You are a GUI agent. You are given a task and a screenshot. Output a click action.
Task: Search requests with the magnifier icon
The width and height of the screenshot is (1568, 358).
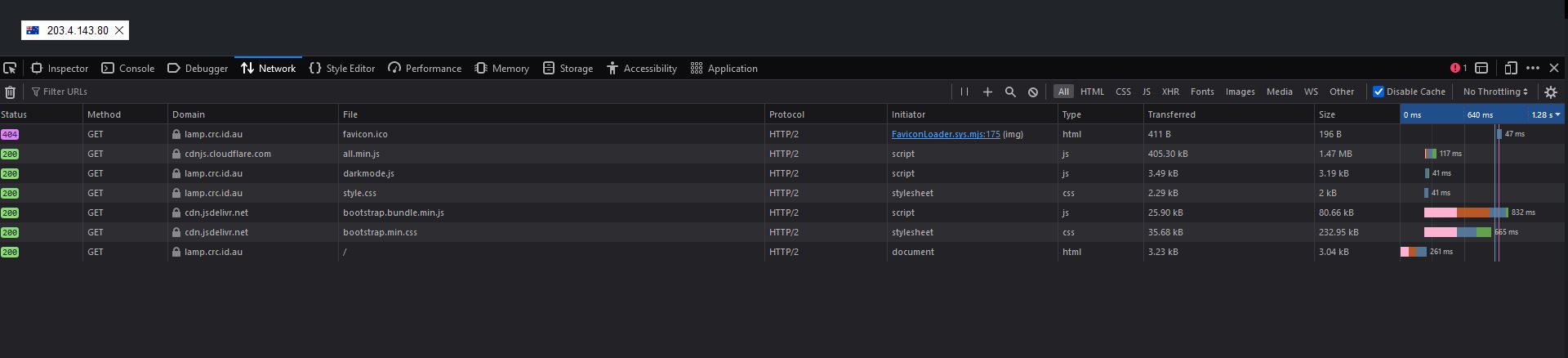[x=1010, y=92]
